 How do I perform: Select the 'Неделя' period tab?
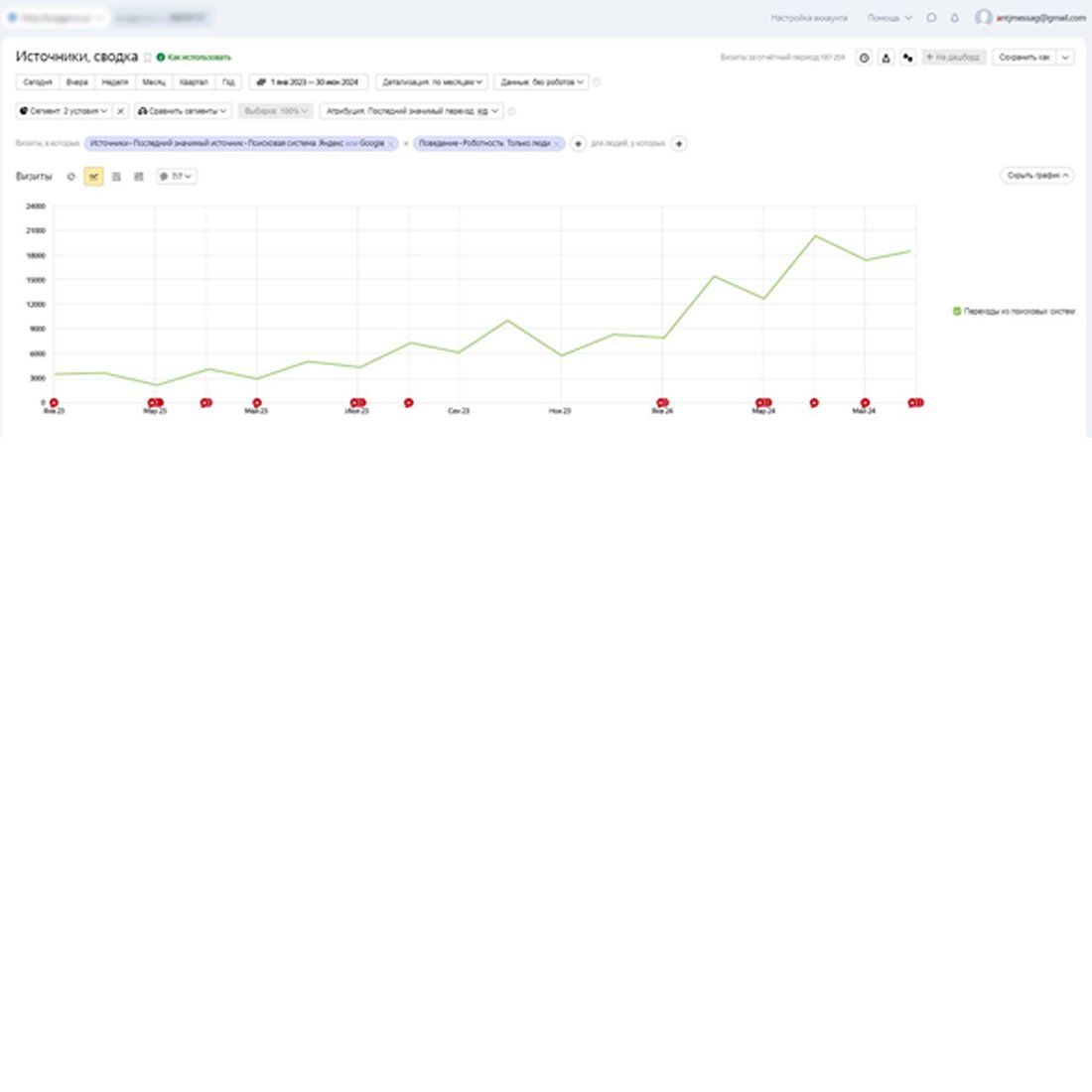[x=115, y=82]
